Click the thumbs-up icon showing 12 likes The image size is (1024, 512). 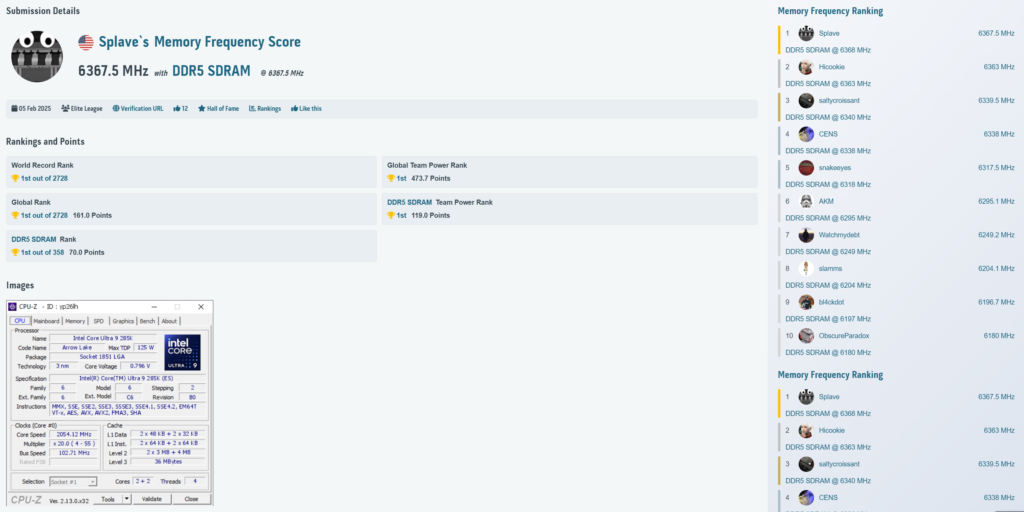click(x=176, y=109)
